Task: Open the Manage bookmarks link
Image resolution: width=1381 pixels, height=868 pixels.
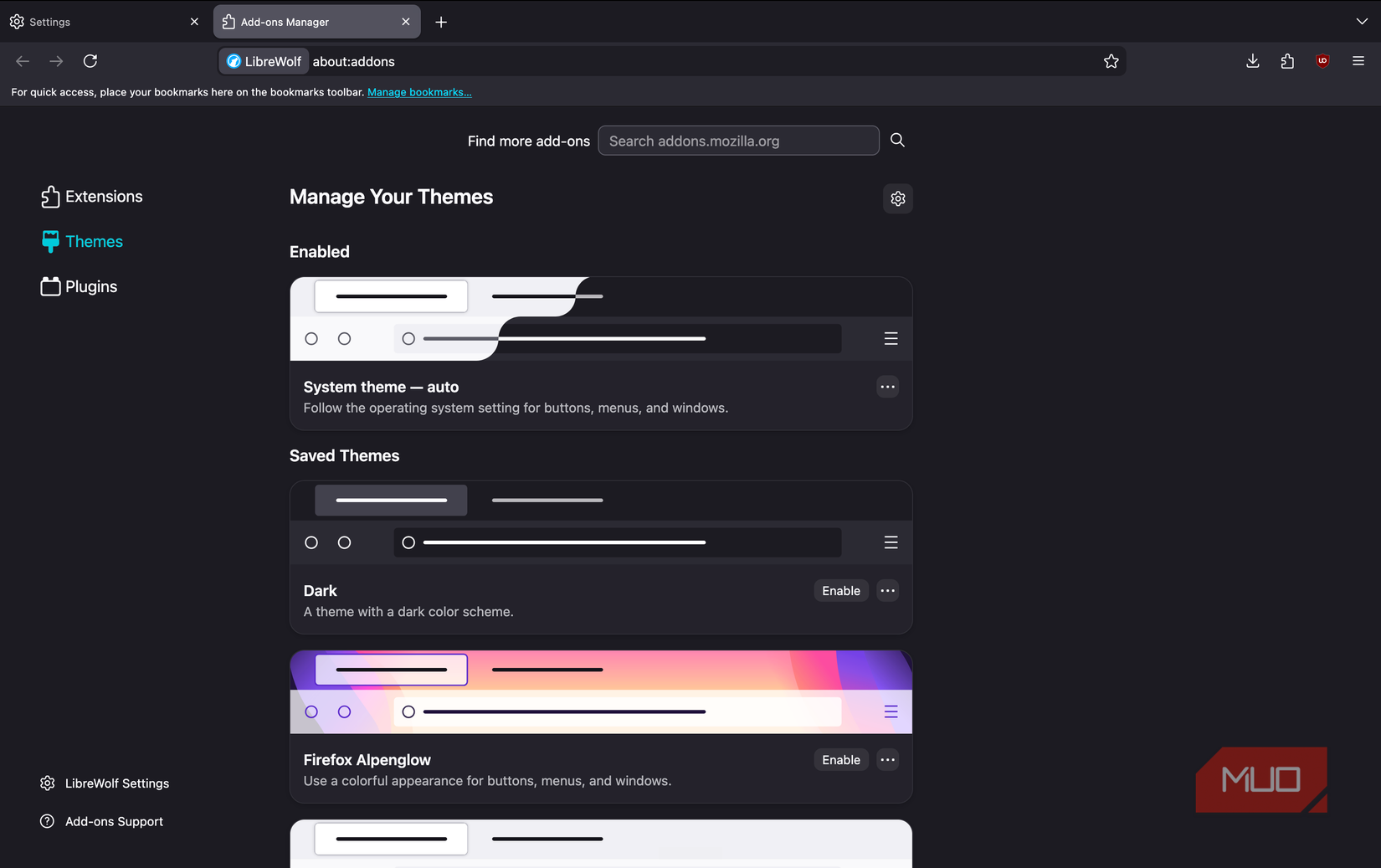Action: tap(419, 92)
